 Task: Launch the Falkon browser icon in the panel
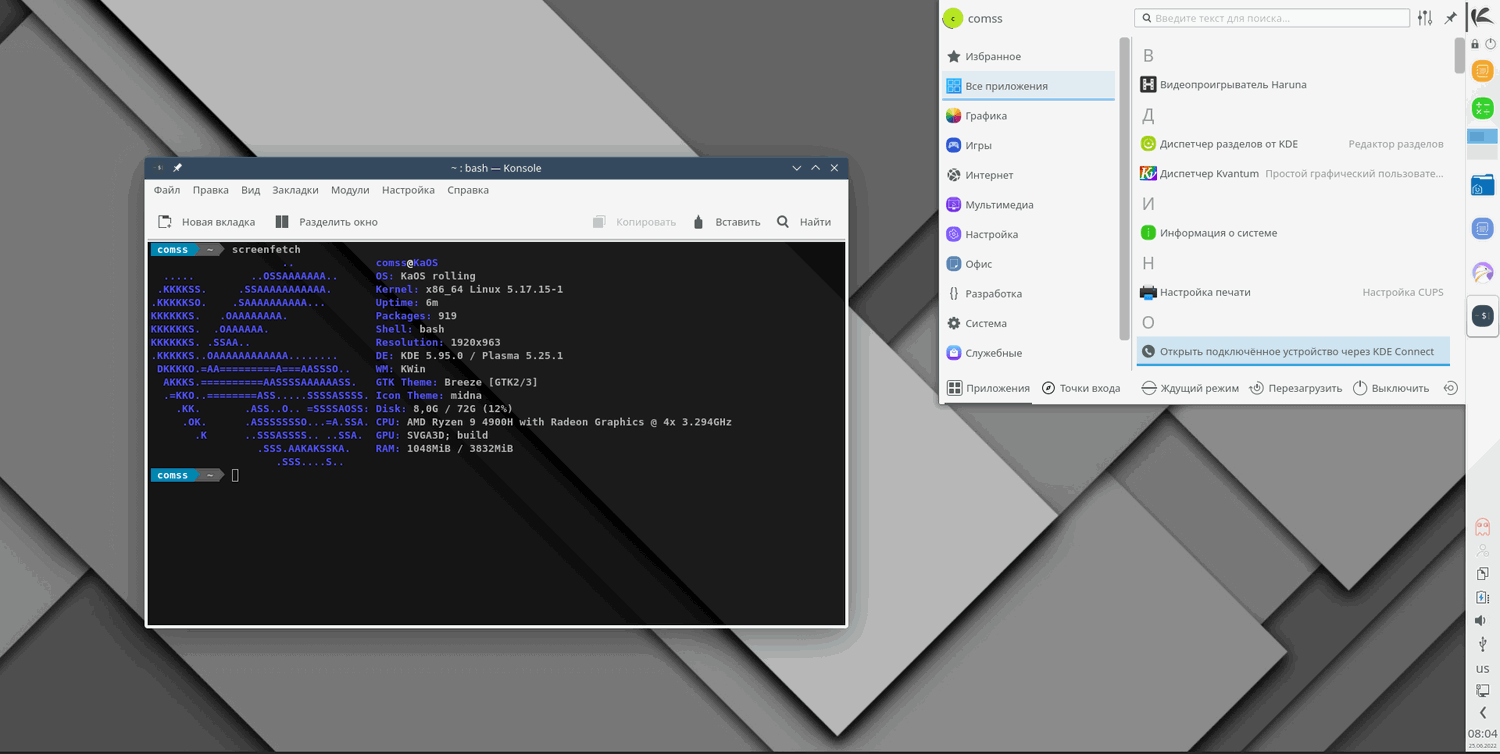1483,272
